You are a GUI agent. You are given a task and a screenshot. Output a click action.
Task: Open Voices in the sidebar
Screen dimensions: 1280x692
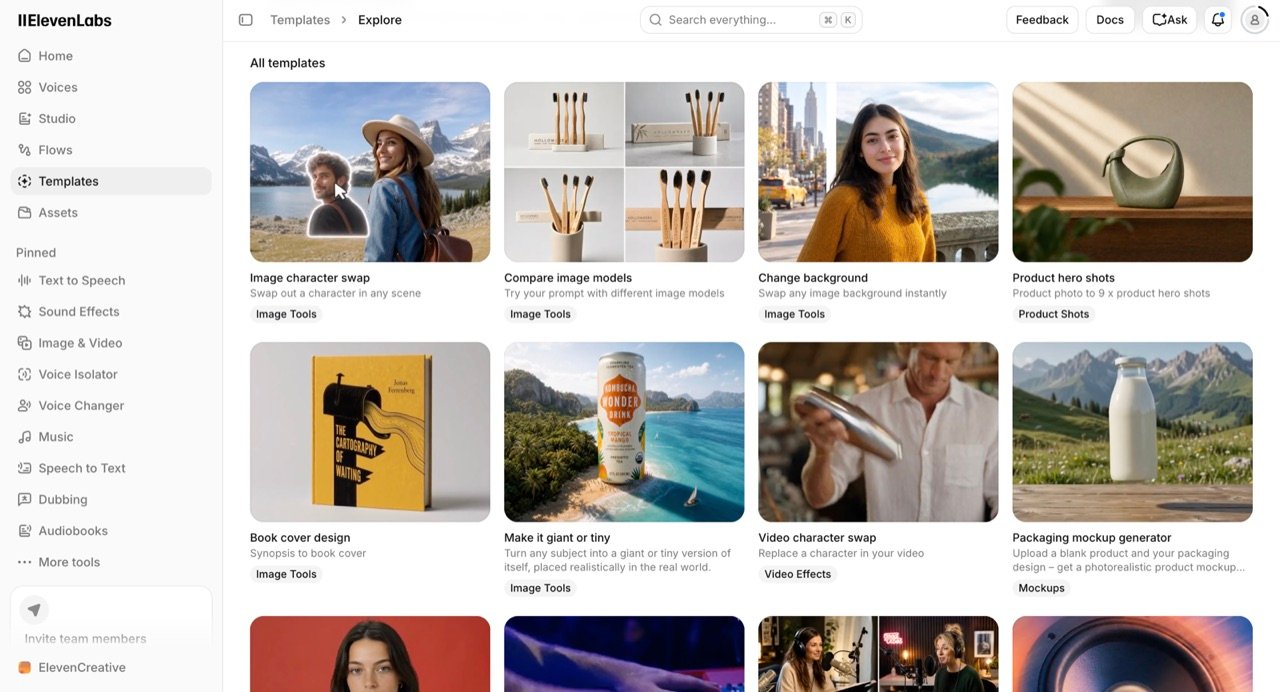point(111,87)
